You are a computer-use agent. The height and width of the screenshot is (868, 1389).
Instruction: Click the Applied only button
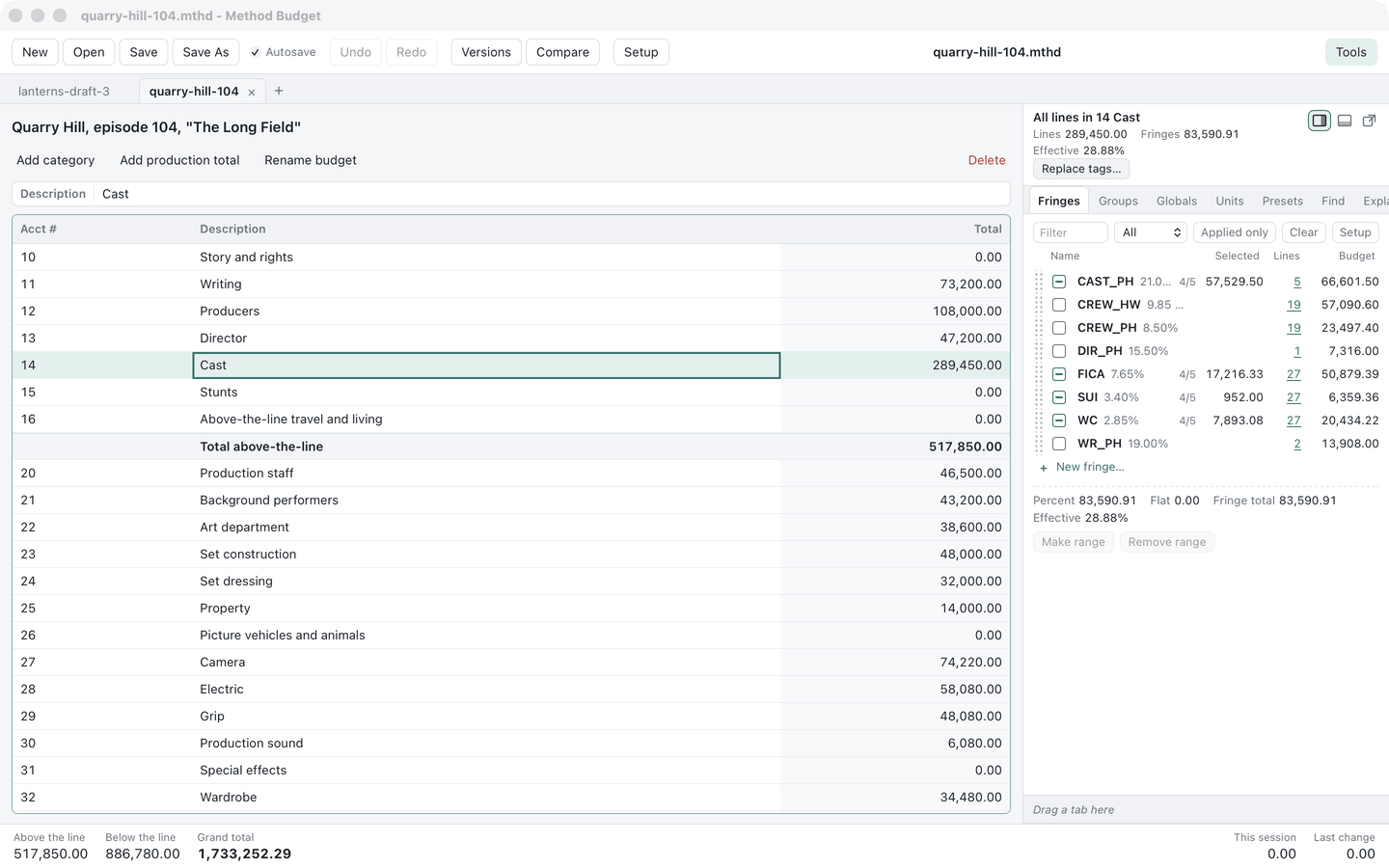pos(1235,232)
